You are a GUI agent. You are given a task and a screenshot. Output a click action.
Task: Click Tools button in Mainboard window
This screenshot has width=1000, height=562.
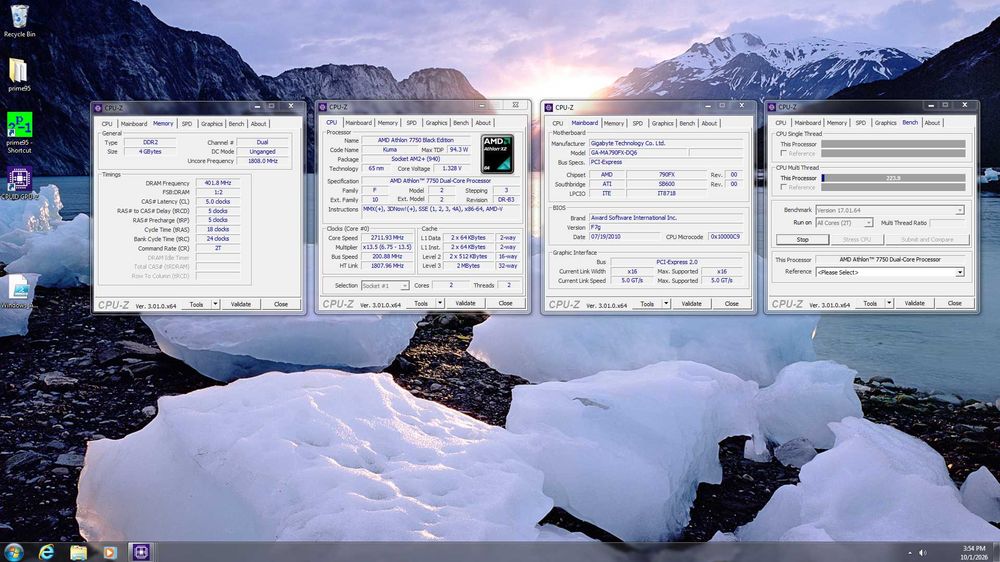coord(647,304)
